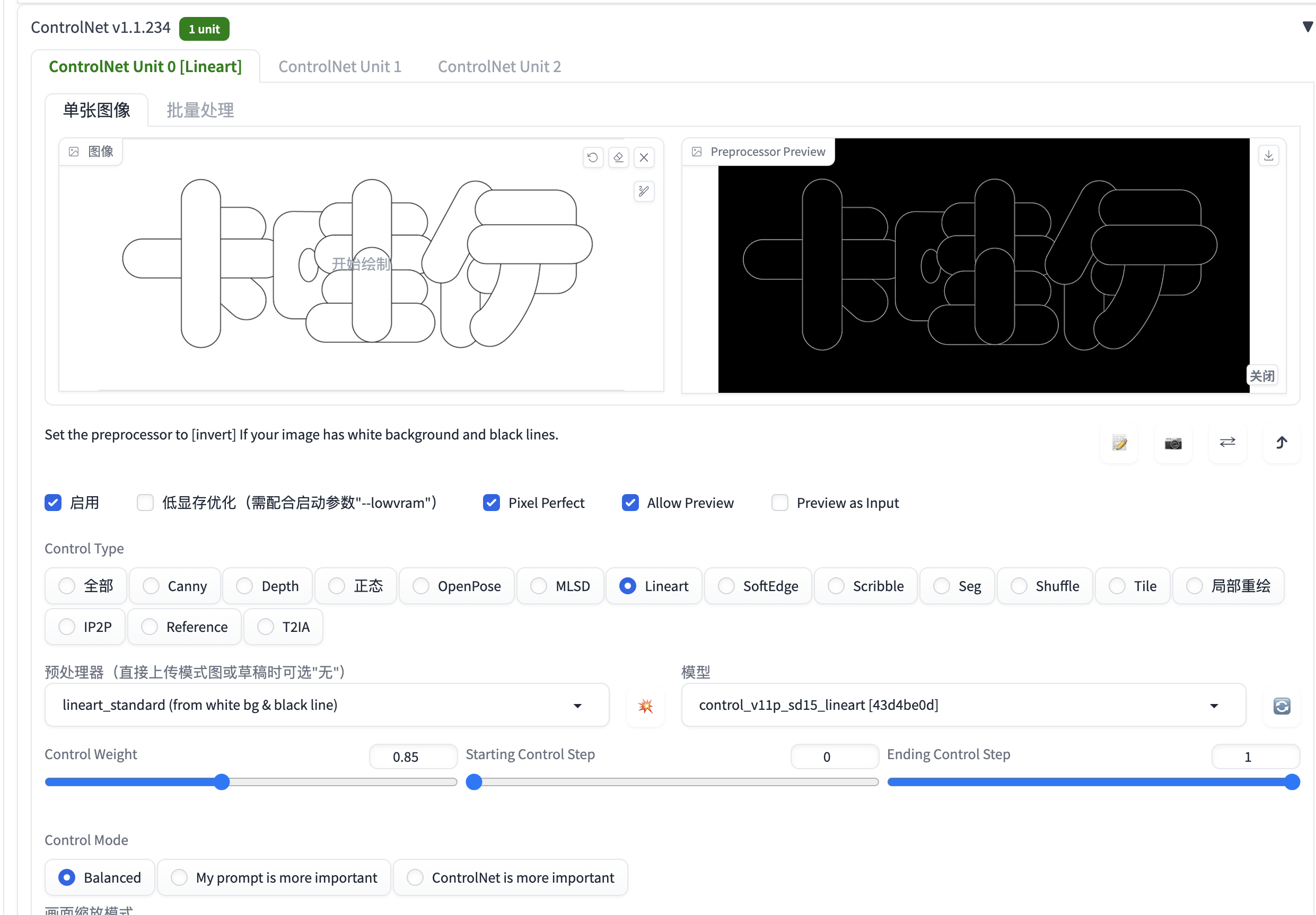
Task: Click the eraser icon on image canvas
Action: pos(618,157)
